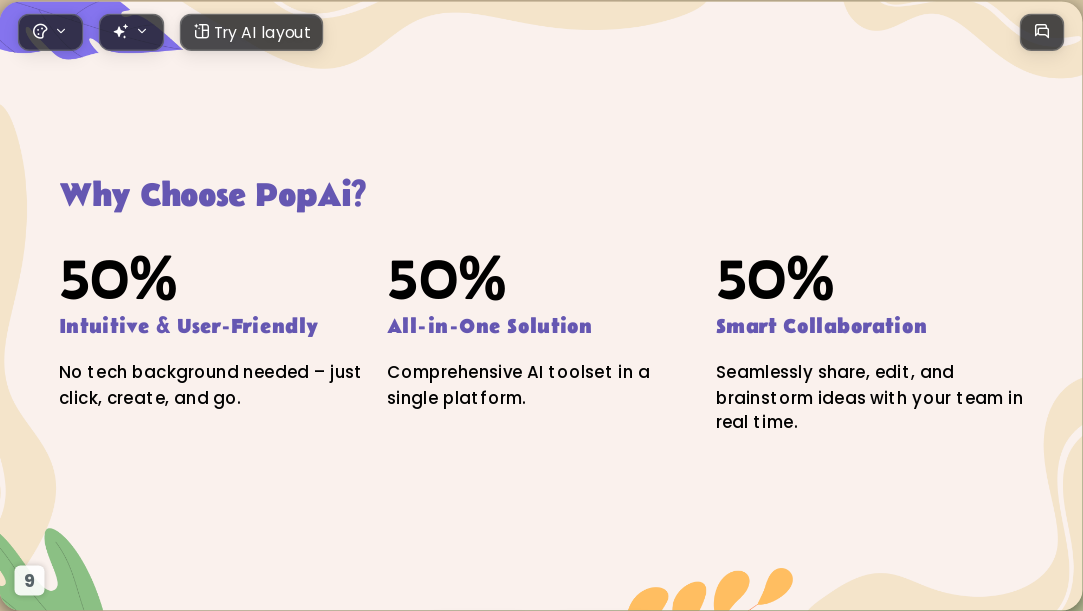The image size is (1083, 611).
Task: Select the 'Comprehensive AI toolset' paragraph
Action: pyautogui.click(x=519, y=385)
